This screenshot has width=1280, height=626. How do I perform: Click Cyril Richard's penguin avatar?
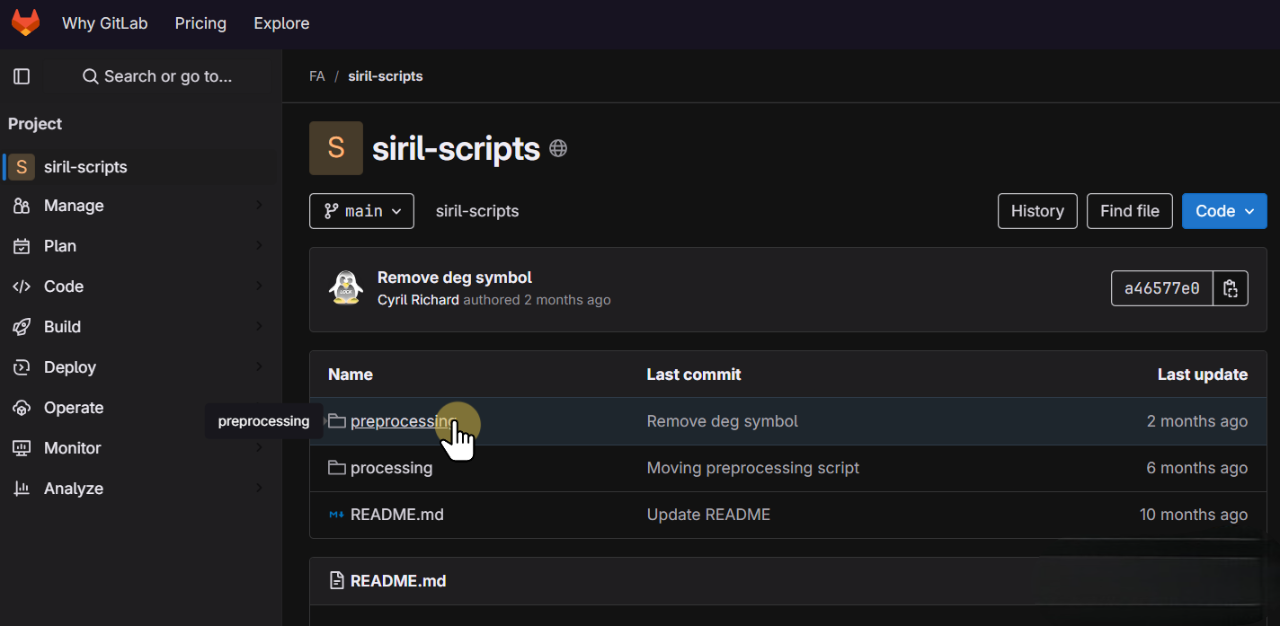[346, 288]
